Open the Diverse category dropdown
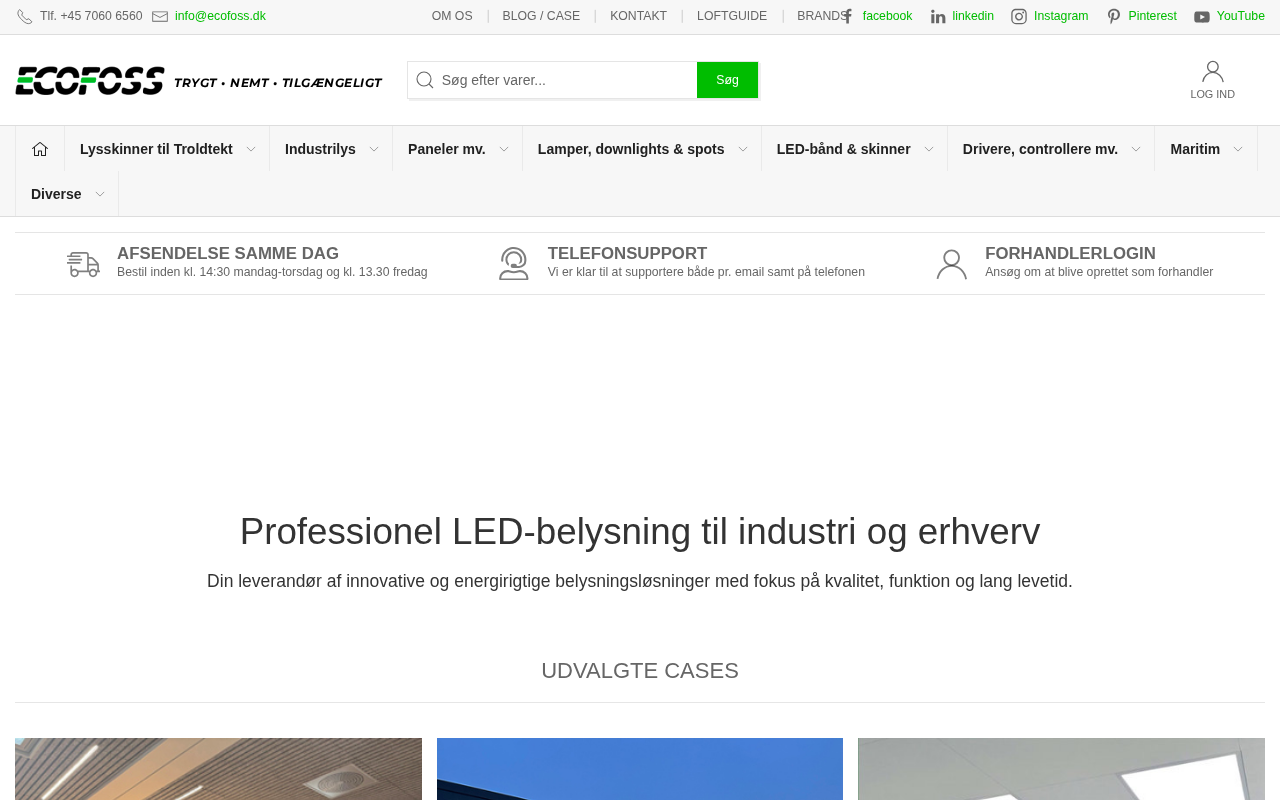Viewport: 1280px width, 800px height. pos(67,194)
